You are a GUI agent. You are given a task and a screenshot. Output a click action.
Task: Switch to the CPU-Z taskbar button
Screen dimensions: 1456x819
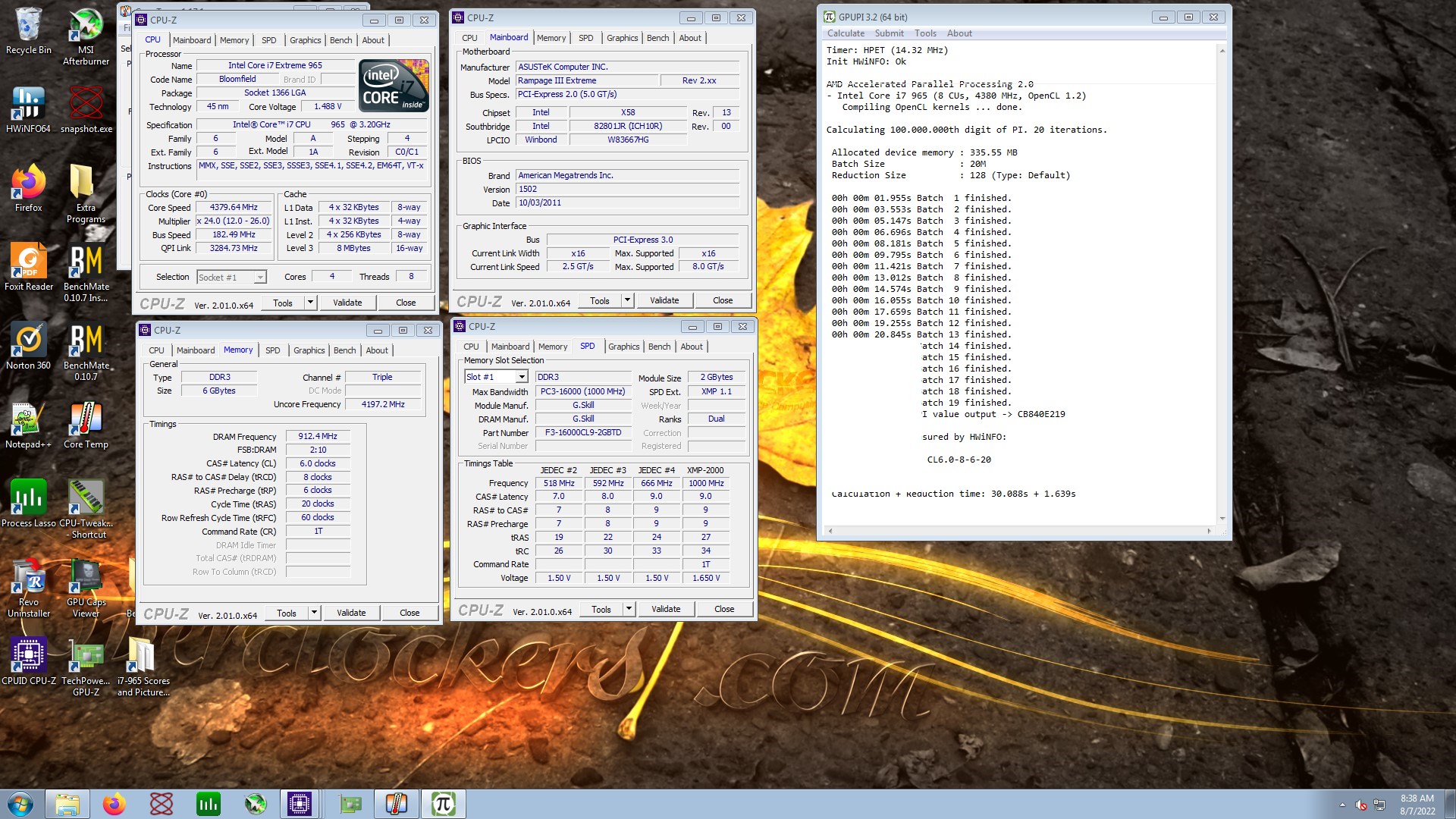click(300, 804)
